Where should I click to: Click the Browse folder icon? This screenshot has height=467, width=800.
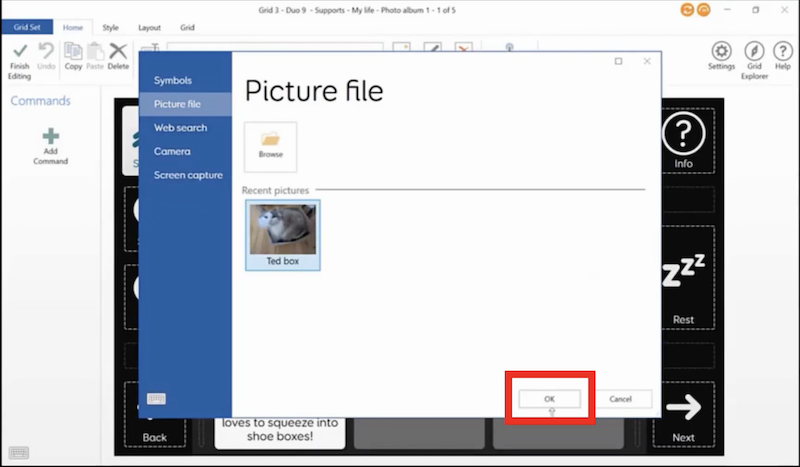click(x=270, y=141)
